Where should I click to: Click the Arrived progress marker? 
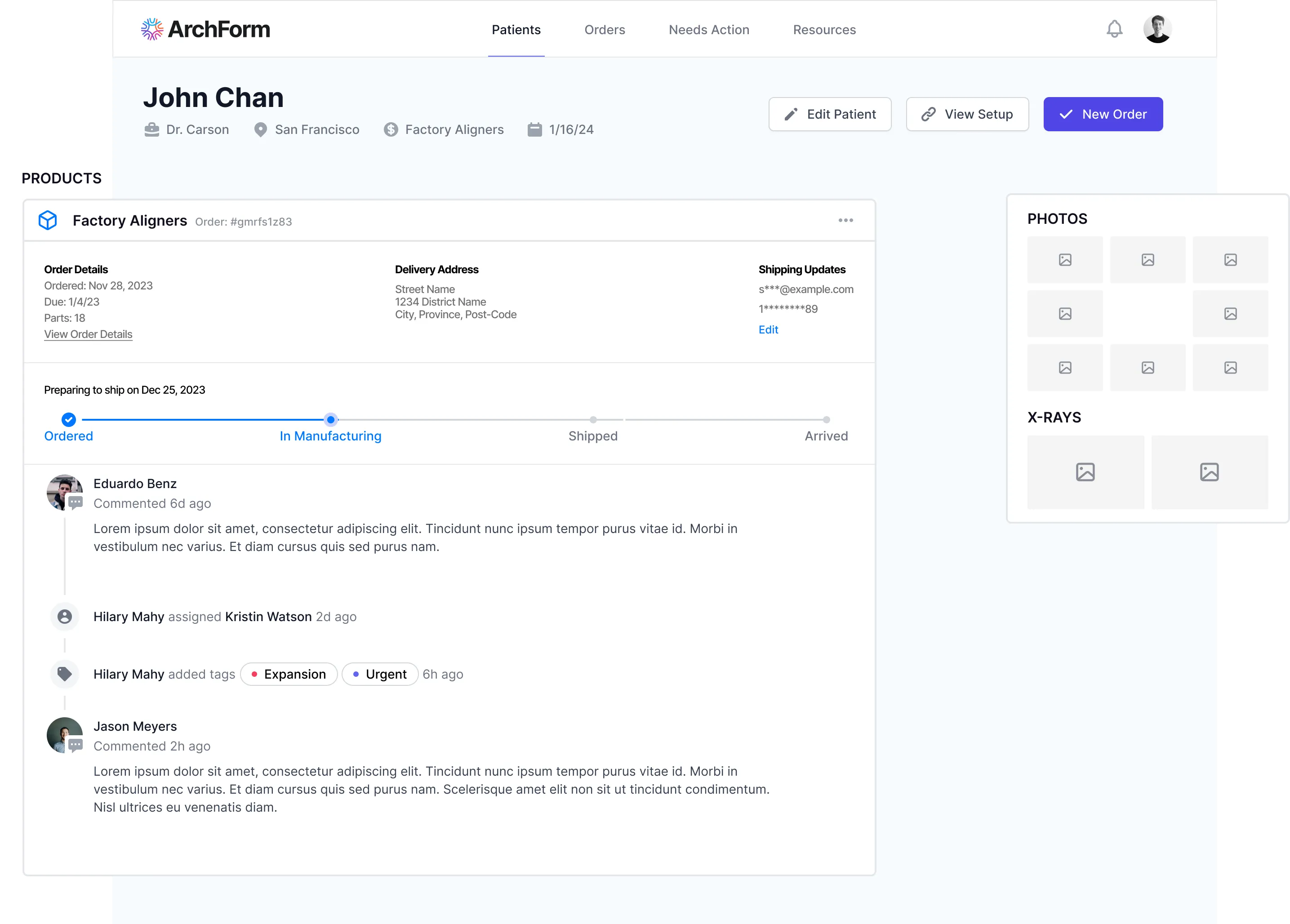tap(826, 420)
